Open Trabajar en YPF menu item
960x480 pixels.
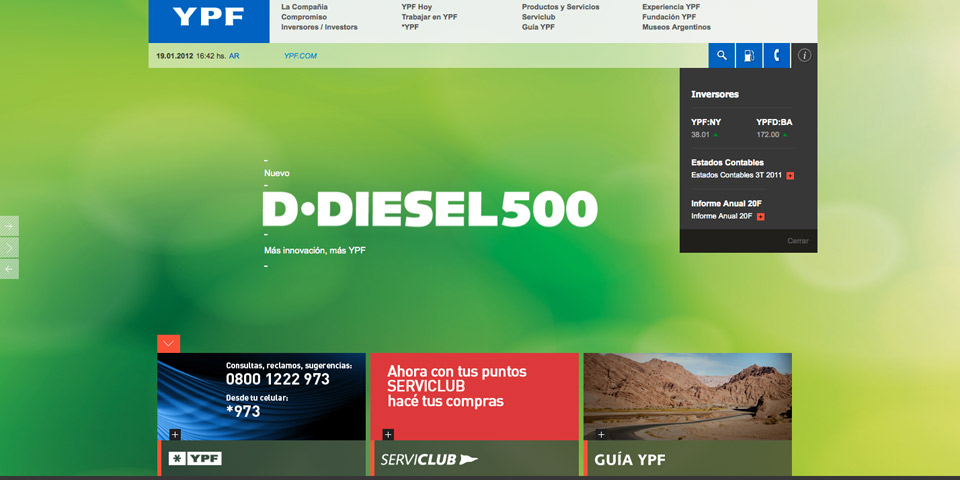tap(429, 17)
